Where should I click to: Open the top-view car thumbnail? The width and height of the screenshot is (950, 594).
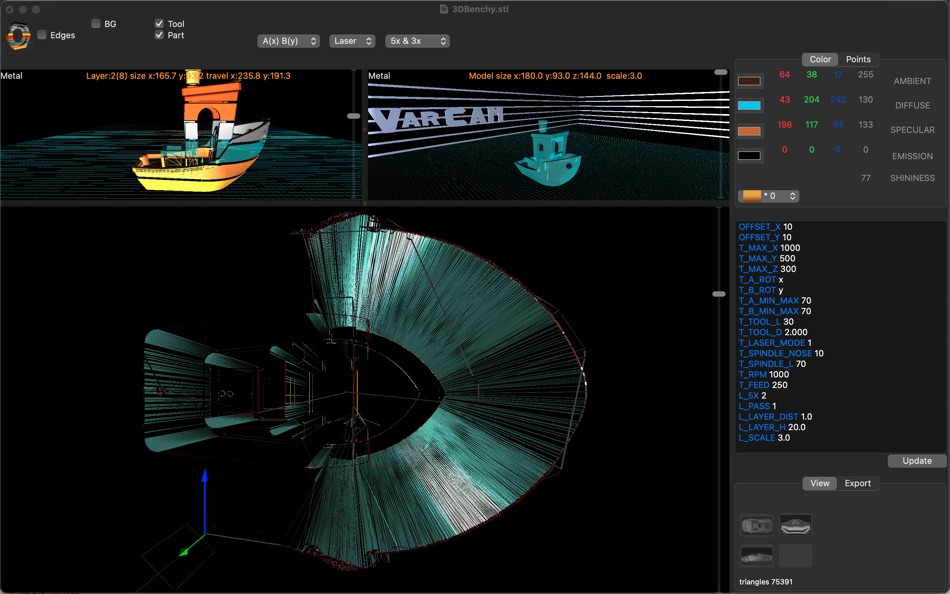coord(756,525)
